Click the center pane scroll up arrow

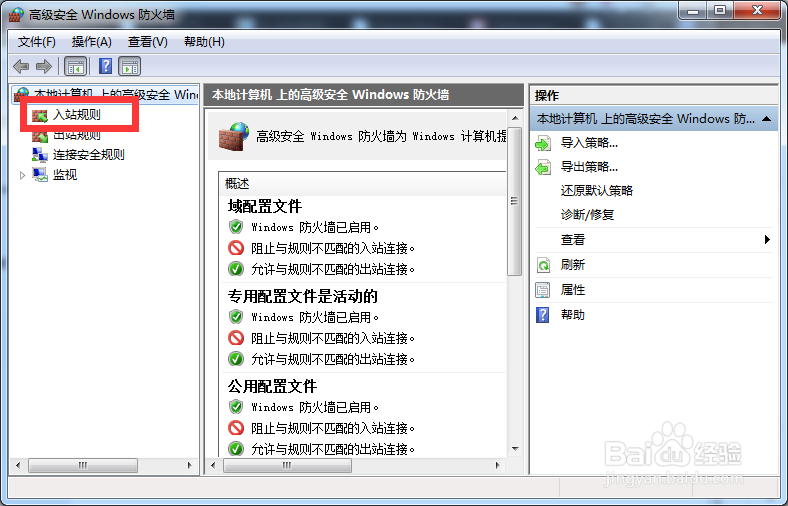point(515,119)
